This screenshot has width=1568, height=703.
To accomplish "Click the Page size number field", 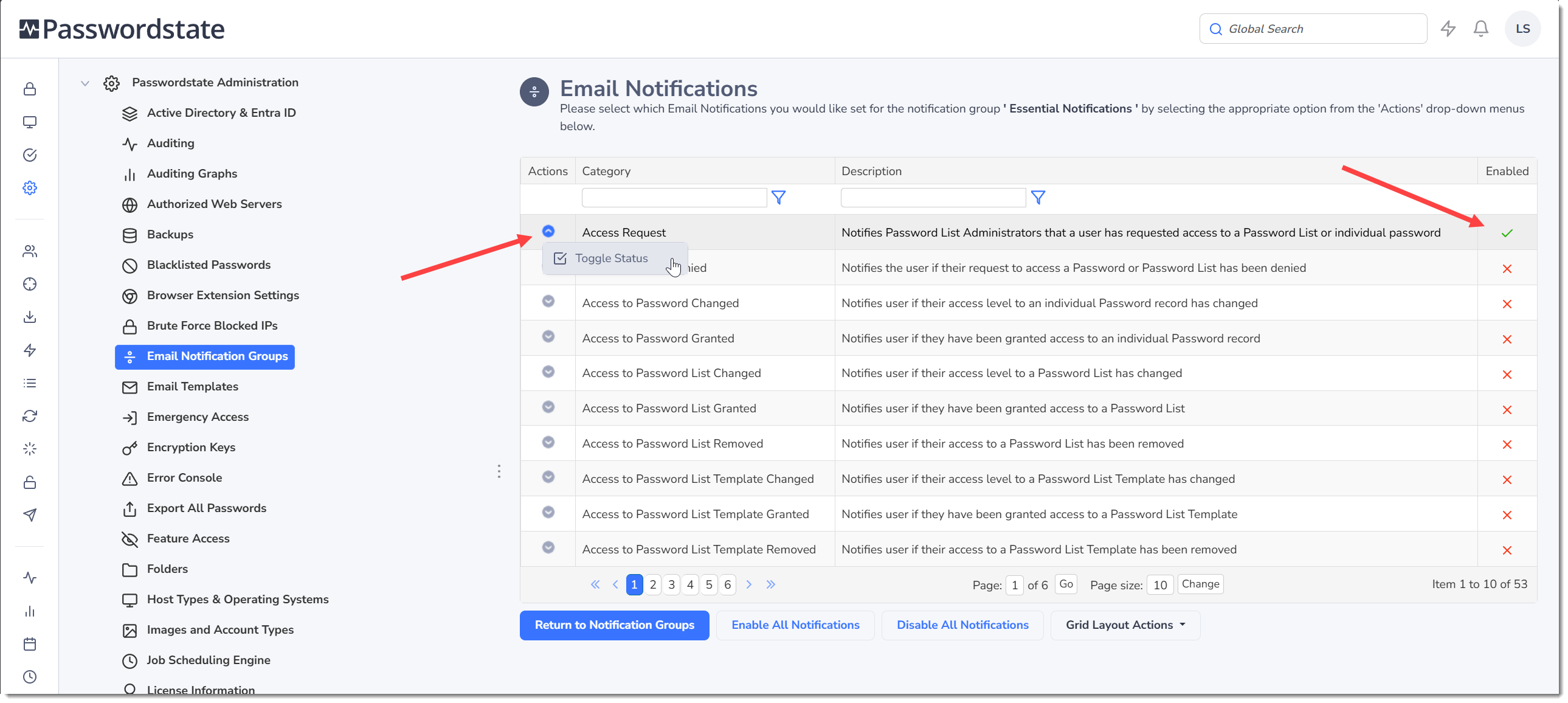I will [1159, 585].
